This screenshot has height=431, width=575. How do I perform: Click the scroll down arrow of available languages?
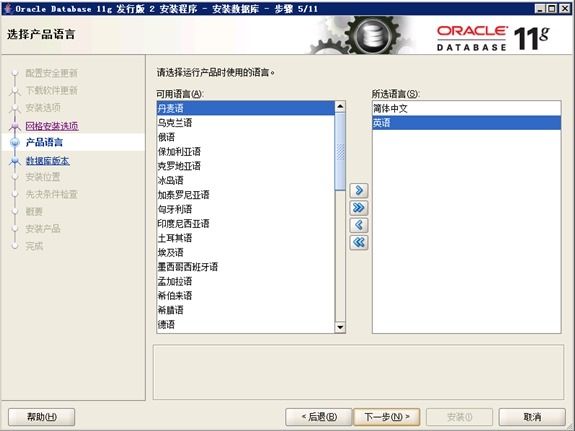(340, 327)
